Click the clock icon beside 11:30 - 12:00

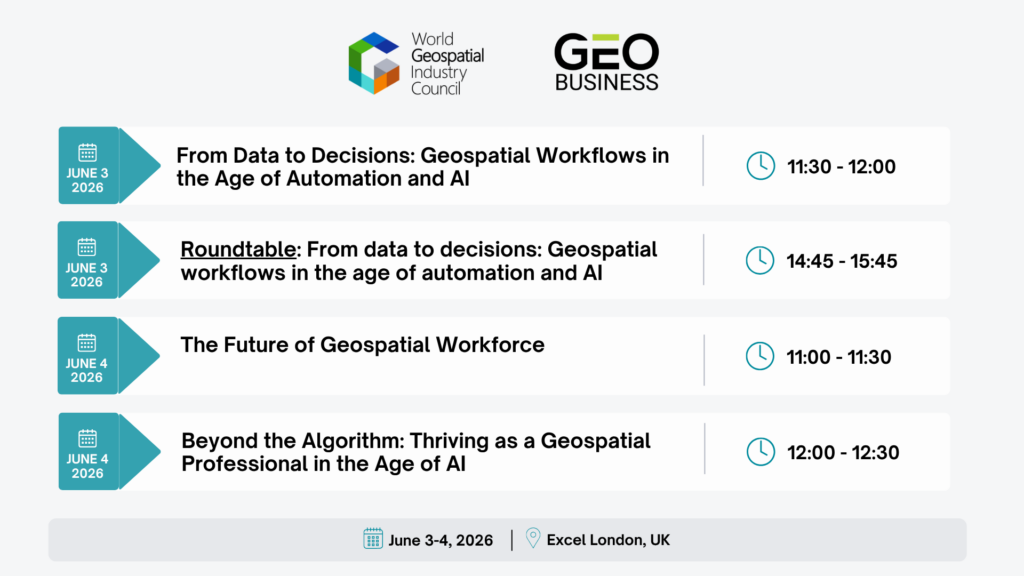(761, 166)
